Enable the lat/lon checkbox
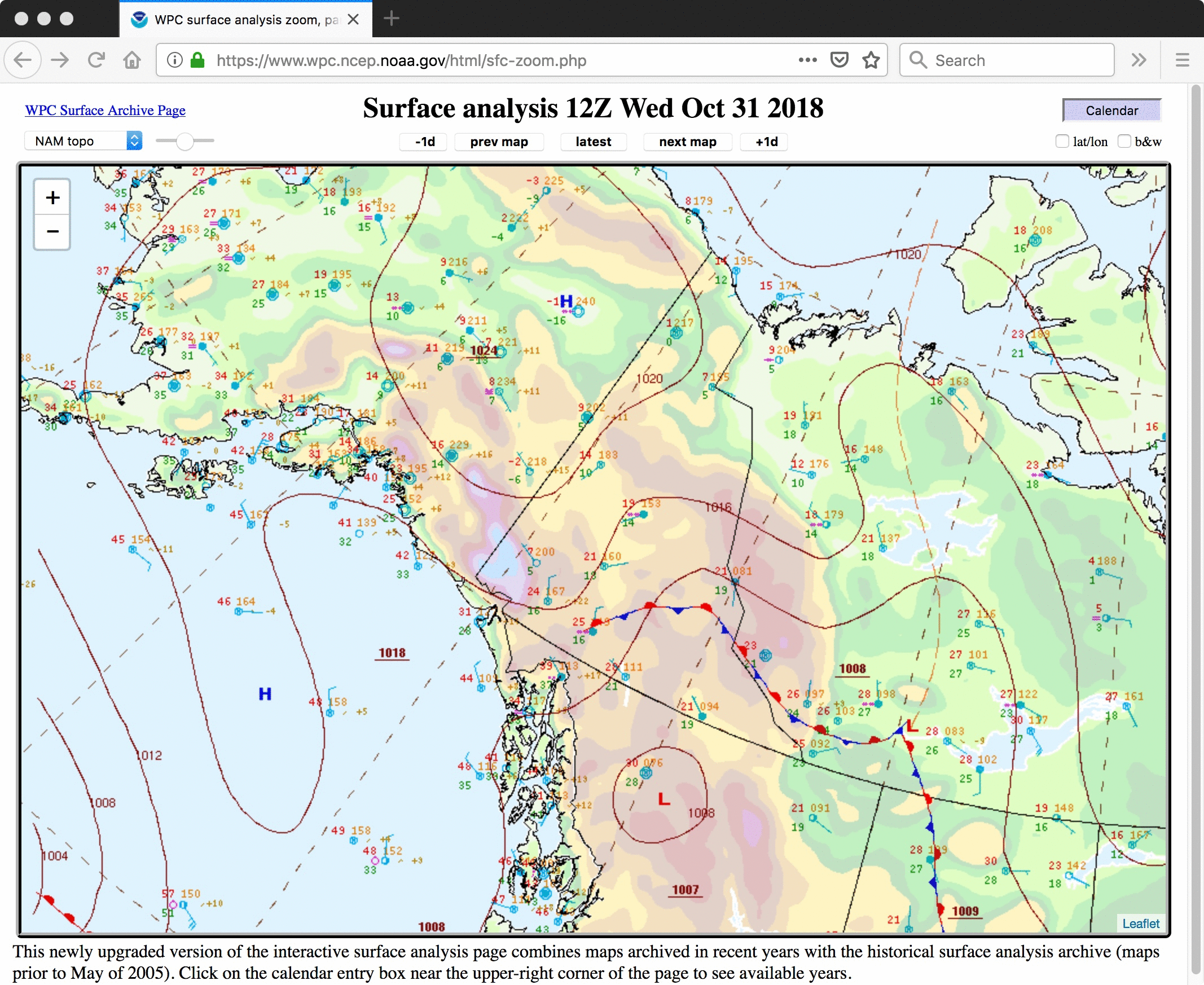Image resolution: width=1204 pixels, height=985 pixels. (x=1062, y=141)
